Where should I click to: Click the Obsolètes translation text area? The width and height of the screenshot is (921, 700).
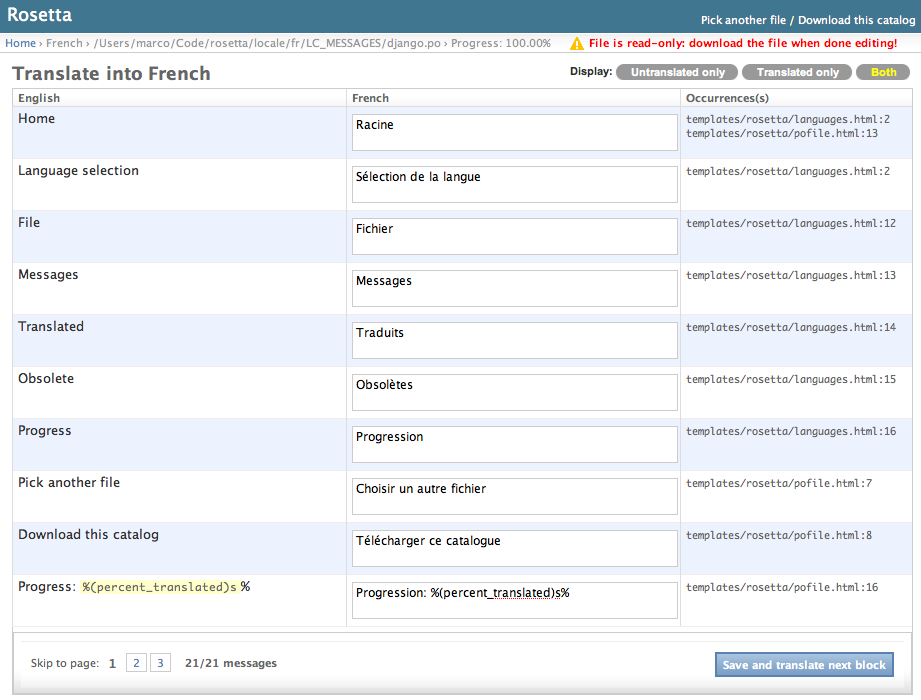click(x=515, y=392)
